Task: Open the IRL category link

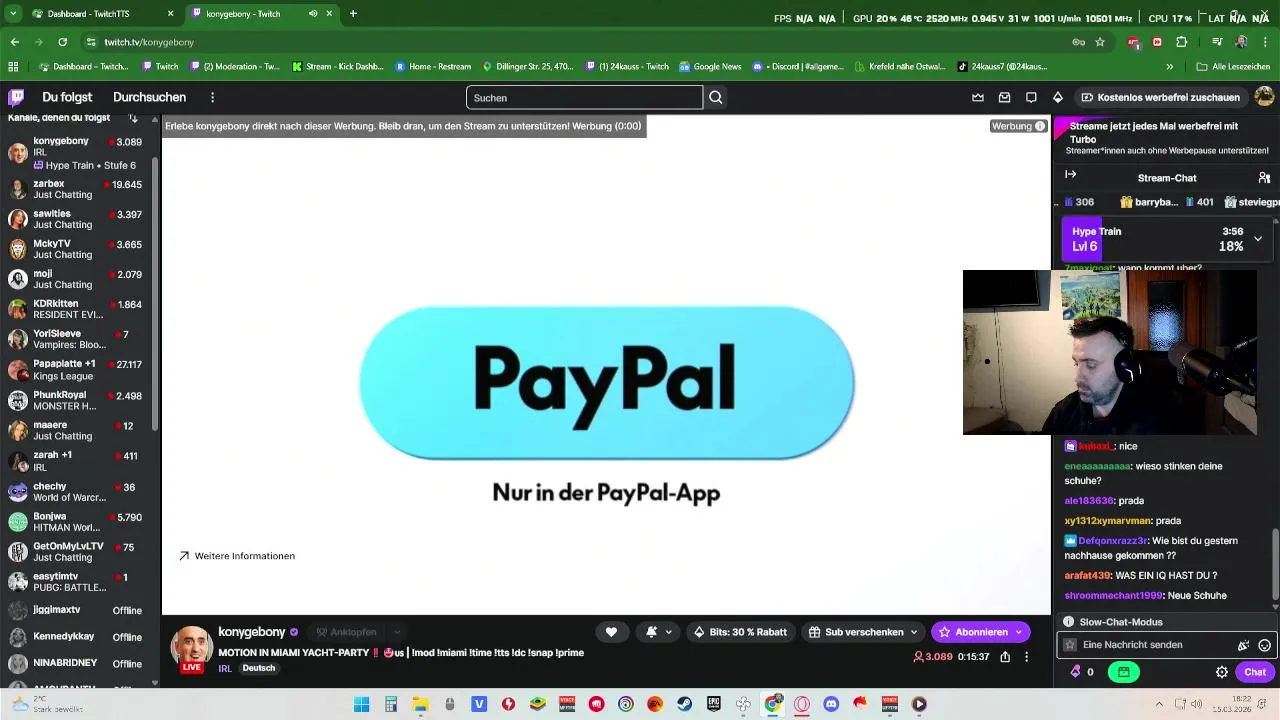Action: 225,668
